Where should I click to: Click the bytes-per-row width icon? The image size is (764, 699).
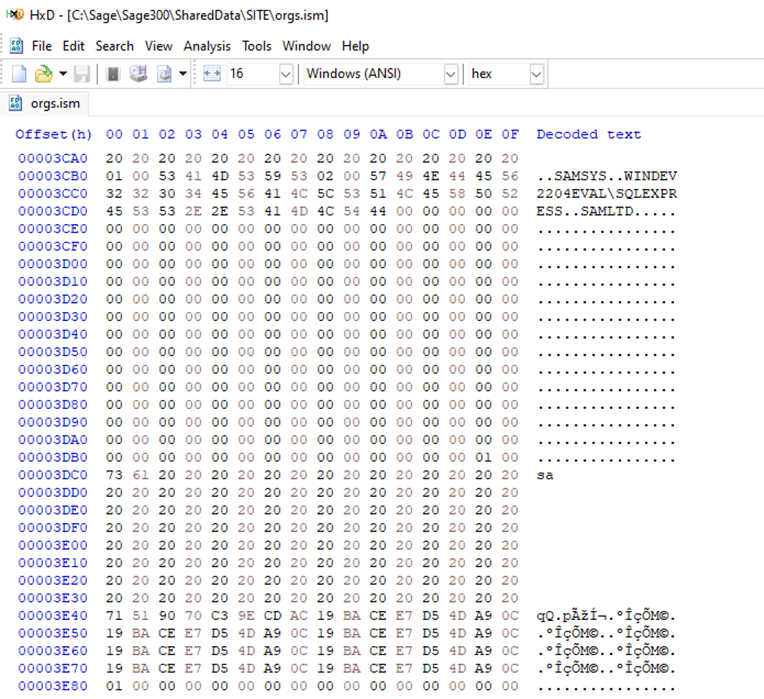211,74
